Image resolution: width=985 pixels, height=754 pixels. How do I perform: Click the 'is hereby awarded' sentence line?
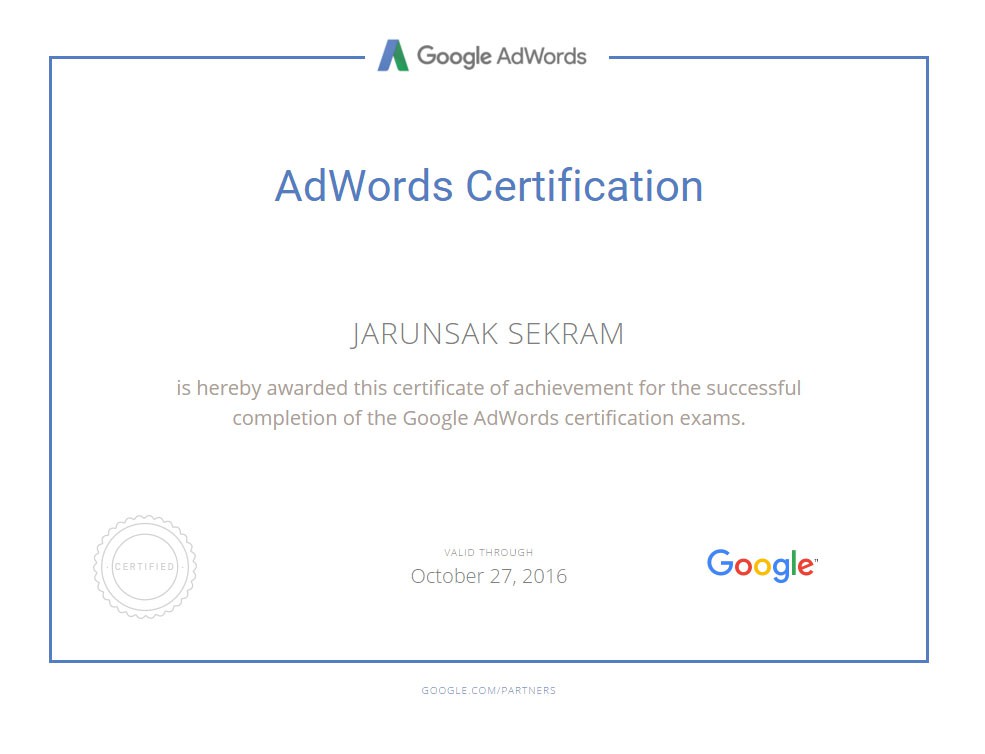(x=489, y=388)
